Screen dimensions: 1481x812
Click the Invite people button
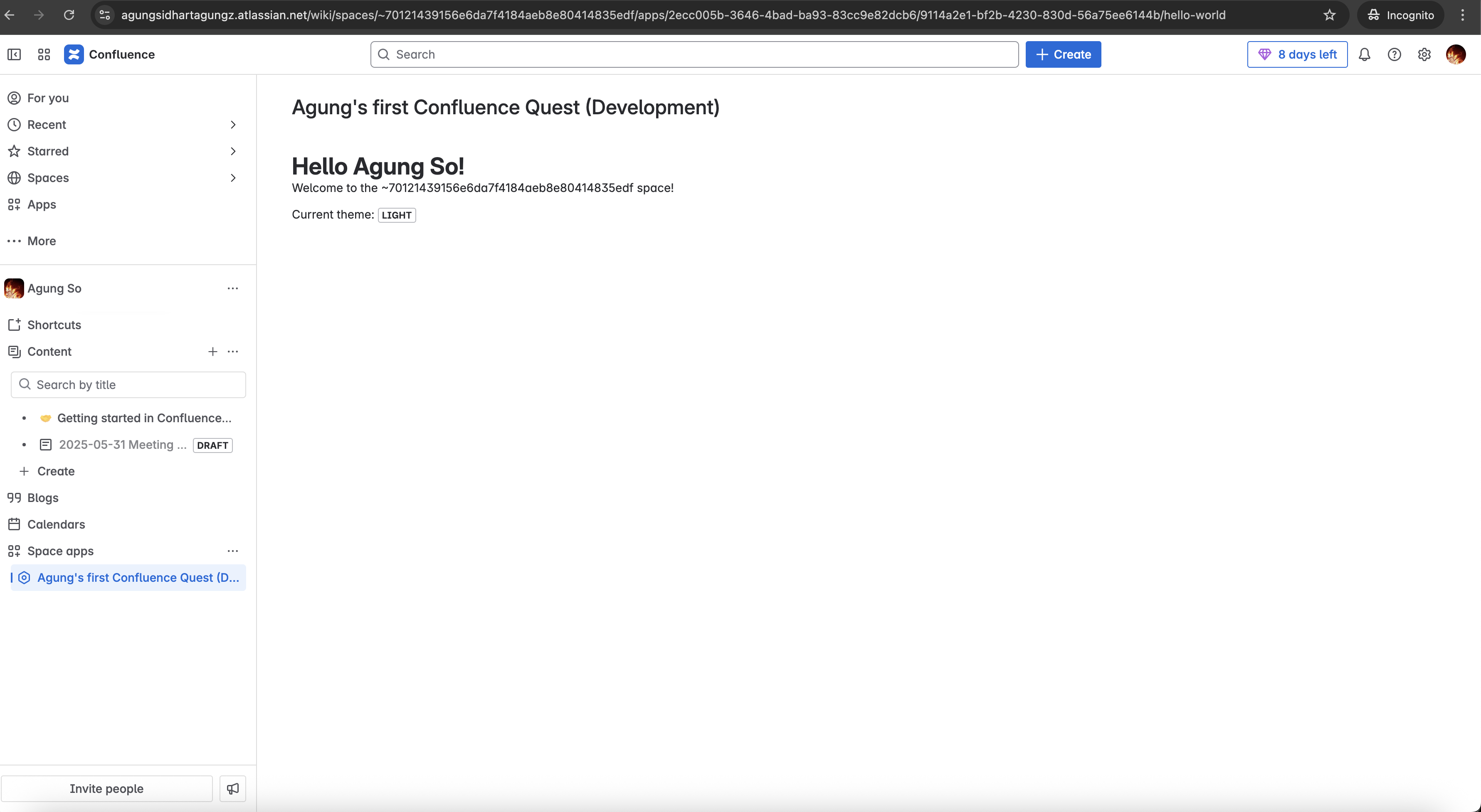coord(106,788)
